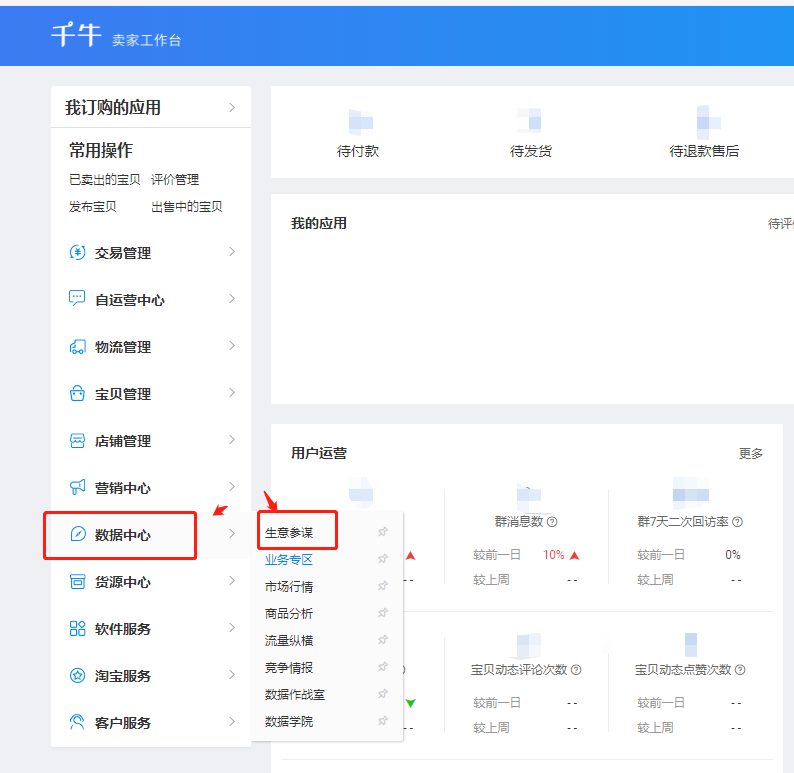The image size is (794, 773).
Task: Click the 10% value under 群消息数
Action: pos(553,555)
